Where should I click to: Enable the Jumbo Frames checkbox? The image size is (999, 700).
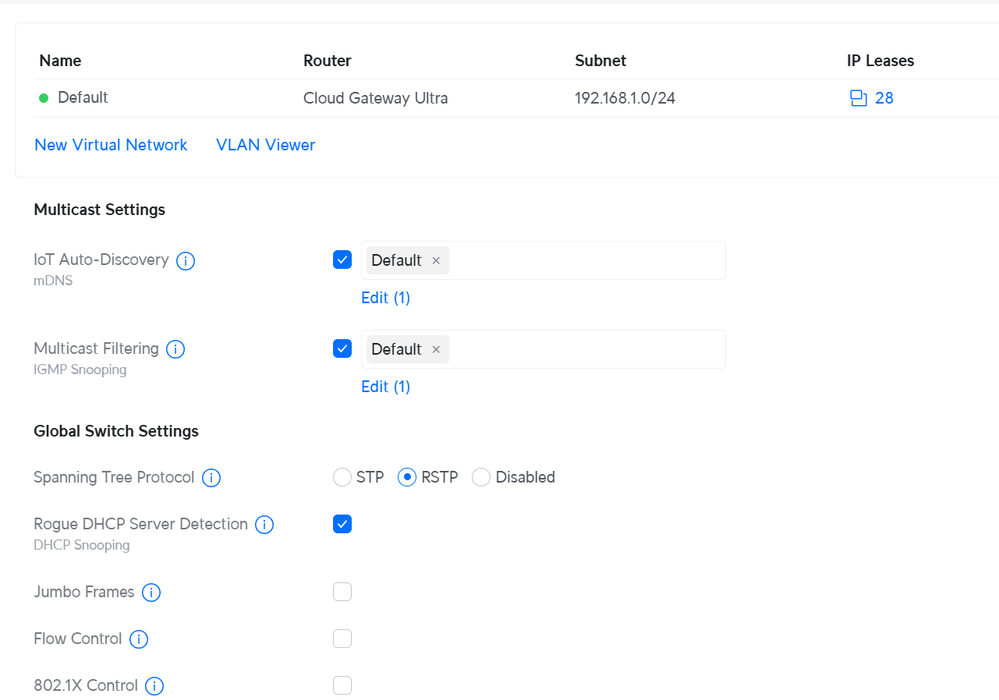342,592
